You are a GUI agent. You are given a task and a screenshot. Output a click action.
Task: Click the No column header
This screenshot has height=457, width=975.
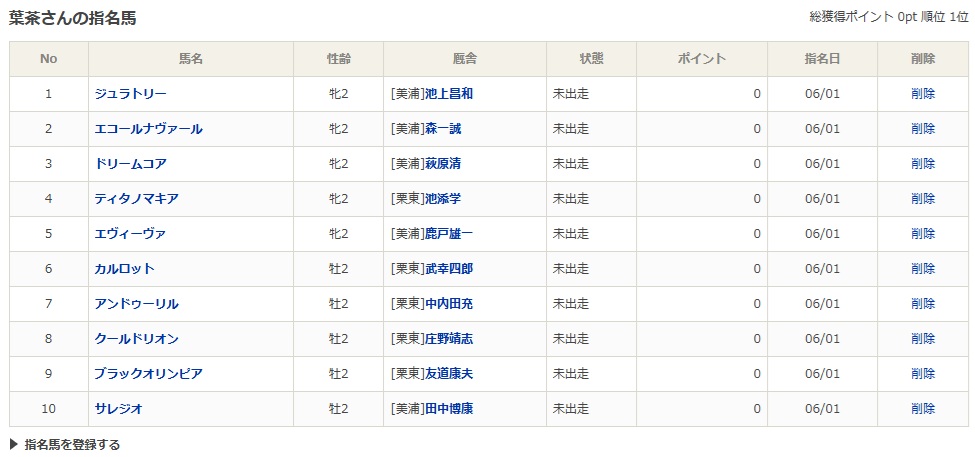pyautogui.click(x=49, y=59)
